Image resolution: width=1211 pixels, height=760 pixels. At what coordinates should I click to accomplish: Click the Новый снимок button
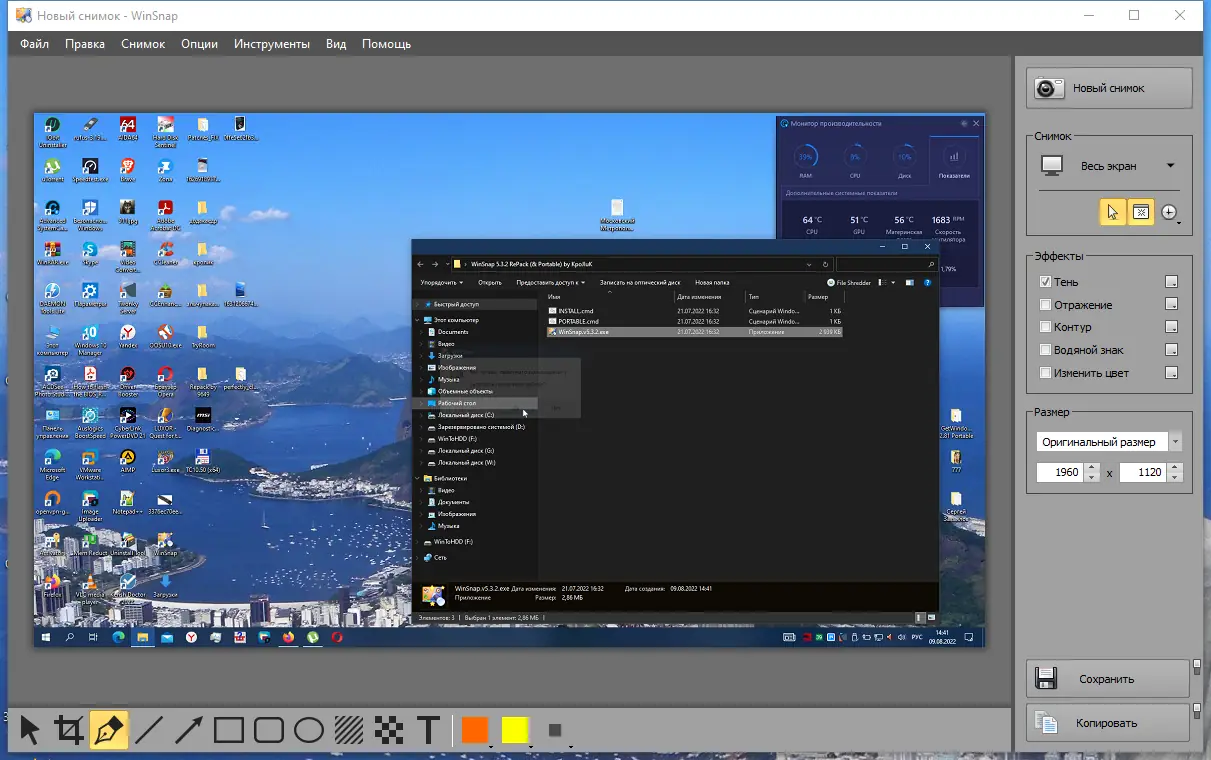tap(1109, 88)
